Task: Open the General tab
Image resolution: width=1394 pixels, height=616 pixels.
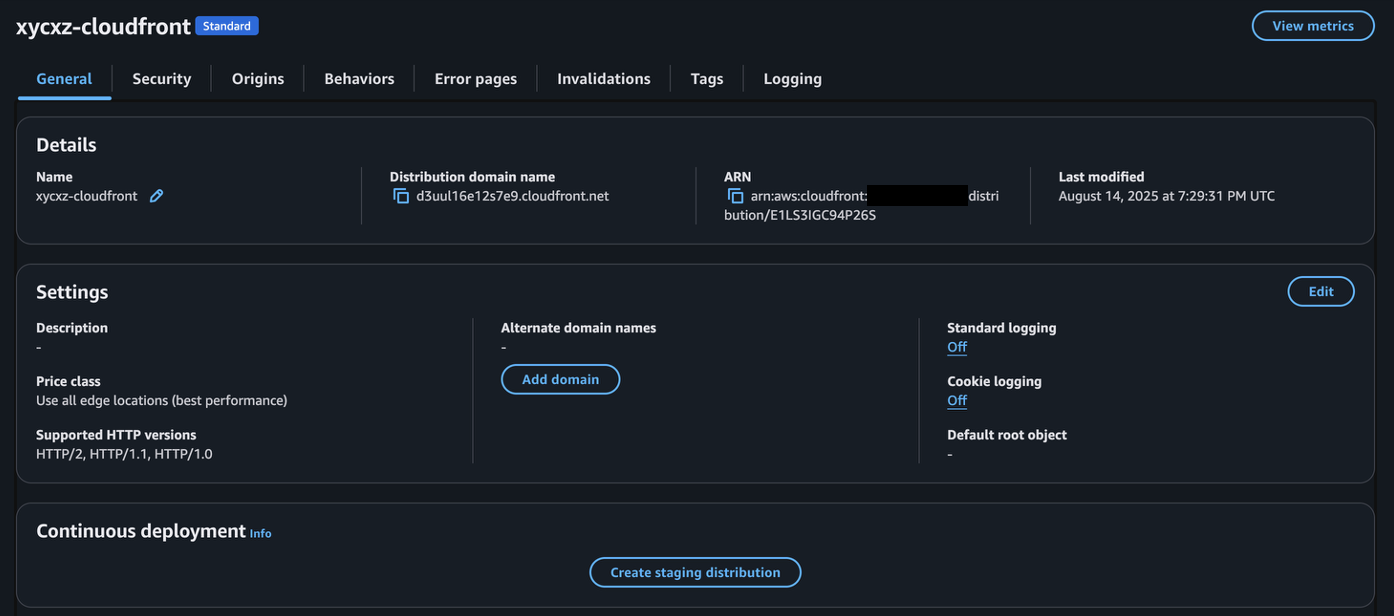Action: [x=64, y=79]
